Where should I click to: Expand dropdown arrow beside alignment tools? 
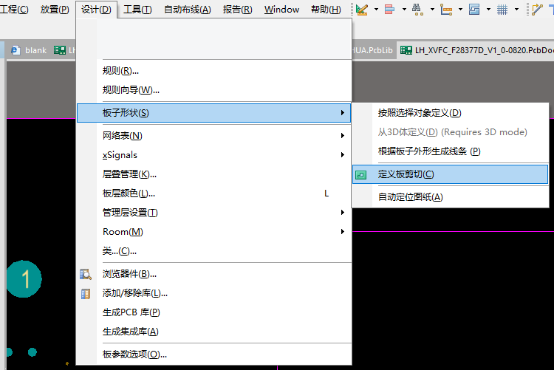pyautogui.click(x=404, y=9)
